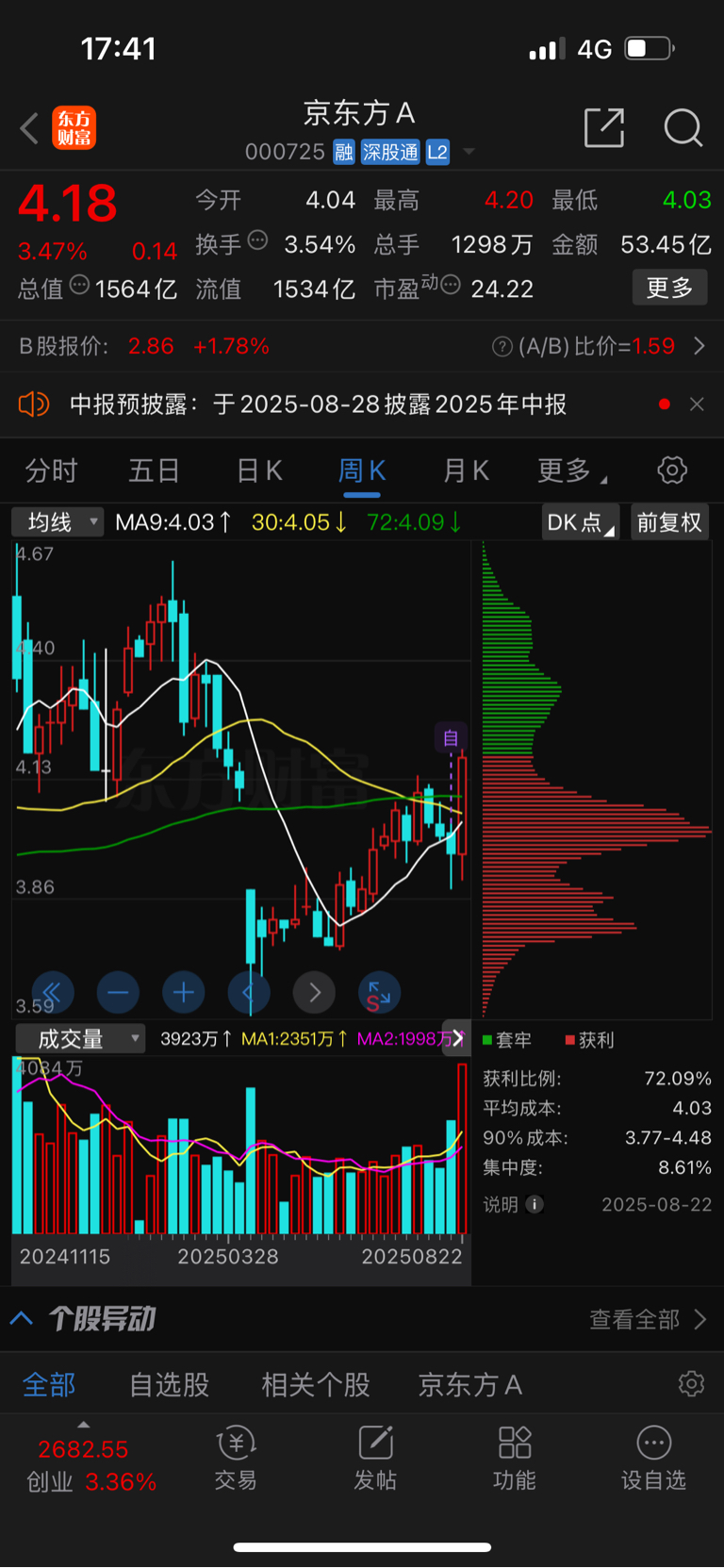Toggle 前复权 adjustment setting
This screenshot has width=724, height=1568.
[669, 522]
